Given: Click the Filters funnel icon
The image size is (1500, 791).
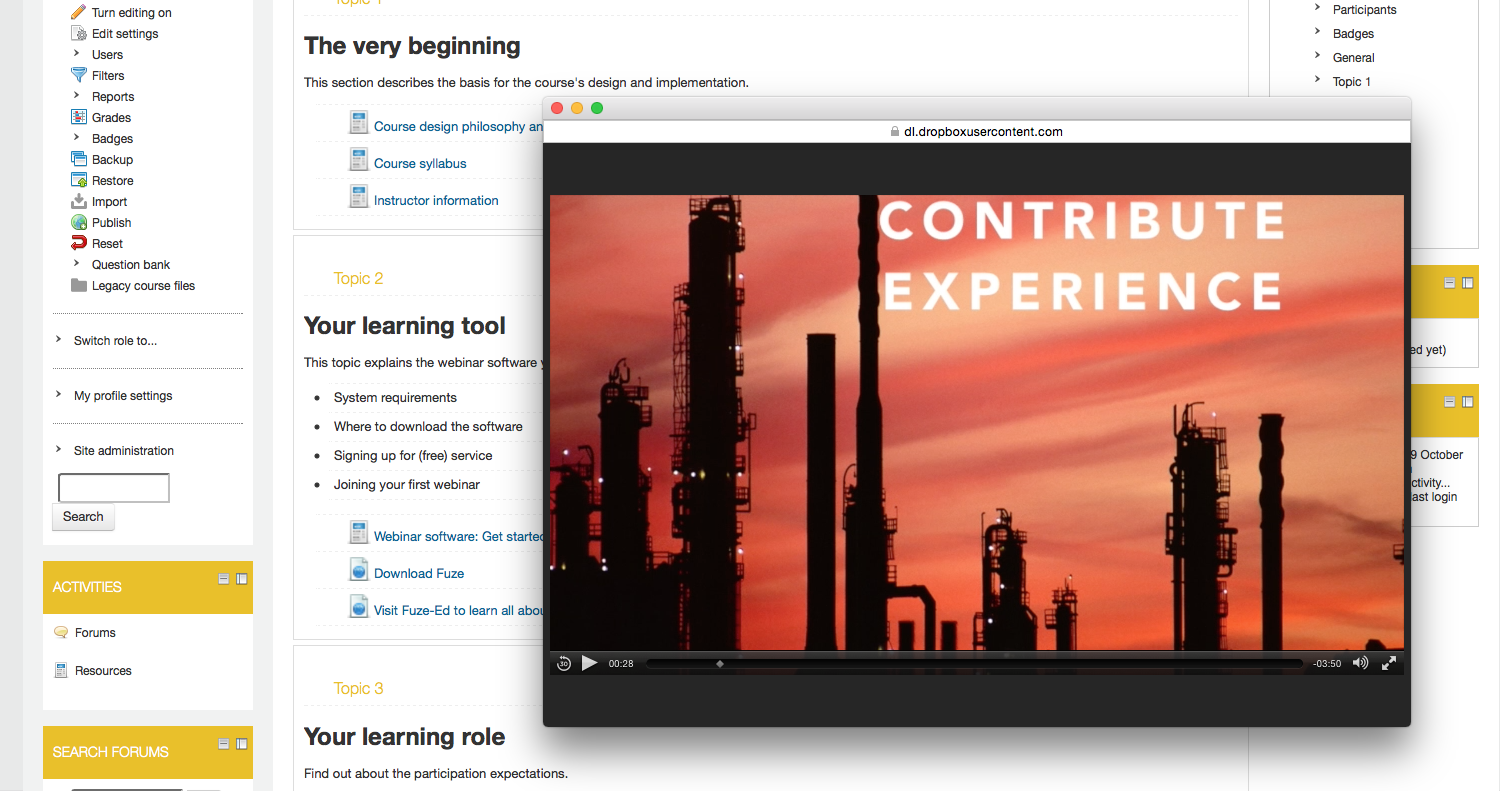Looking at the screenshot, I should 79,75.
